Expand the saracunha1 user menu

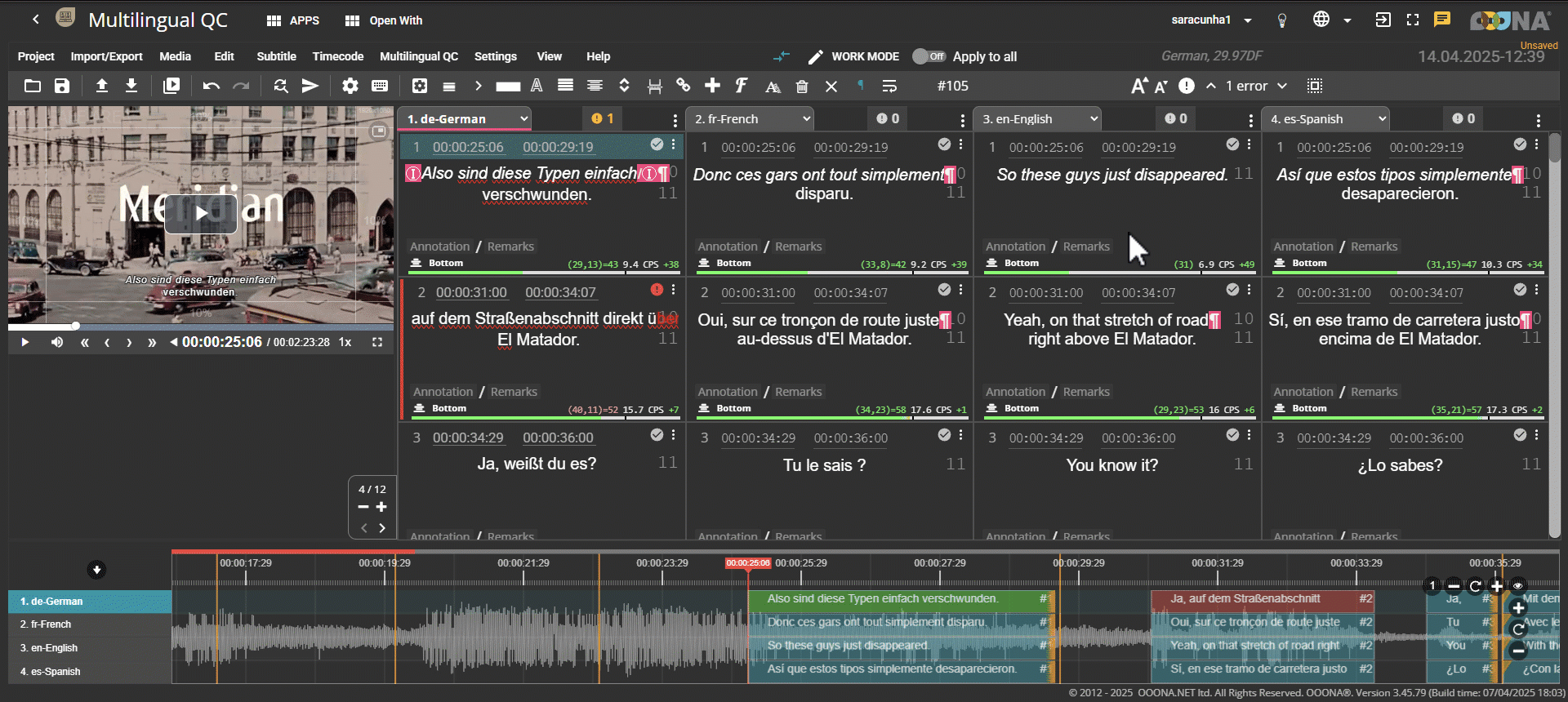[x=1248, y=20]
